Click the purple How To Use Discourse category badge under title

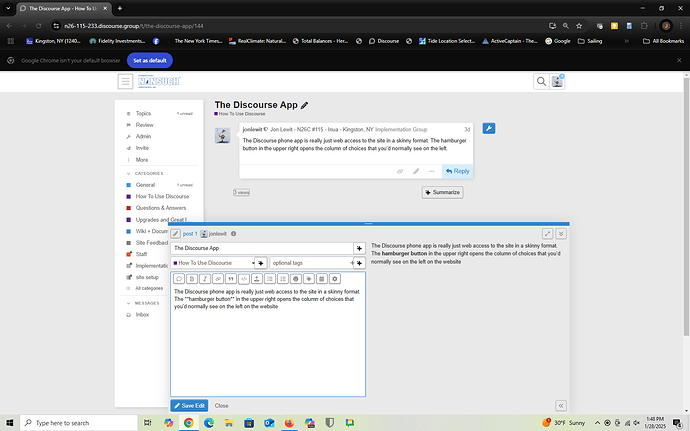240,114
